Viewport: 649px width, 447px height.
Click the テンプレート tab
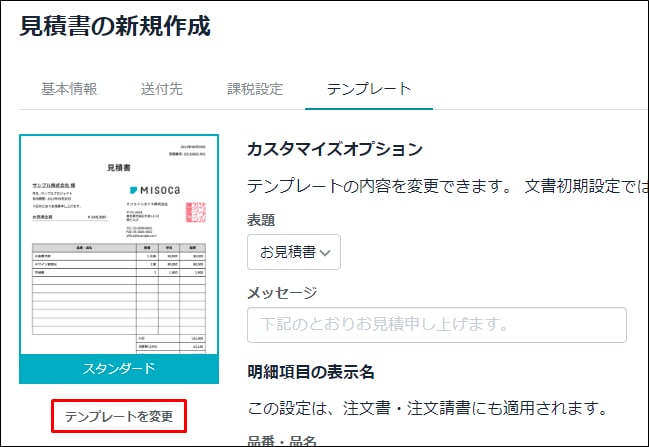pos(369,89)
